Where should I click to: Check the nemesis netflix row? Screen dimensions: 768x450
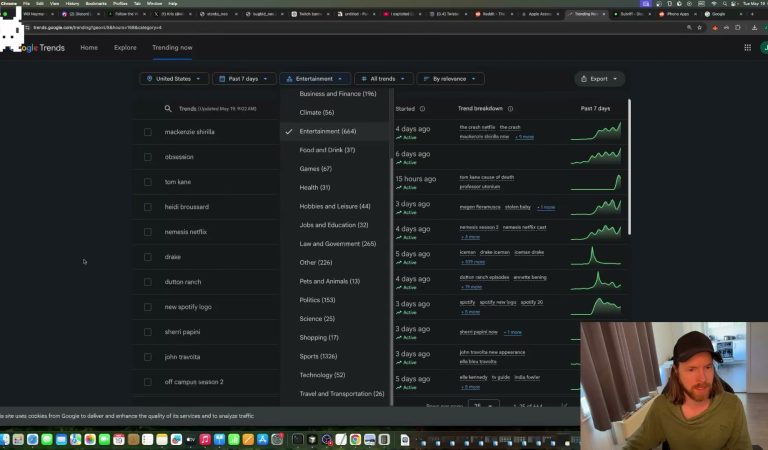147,232
